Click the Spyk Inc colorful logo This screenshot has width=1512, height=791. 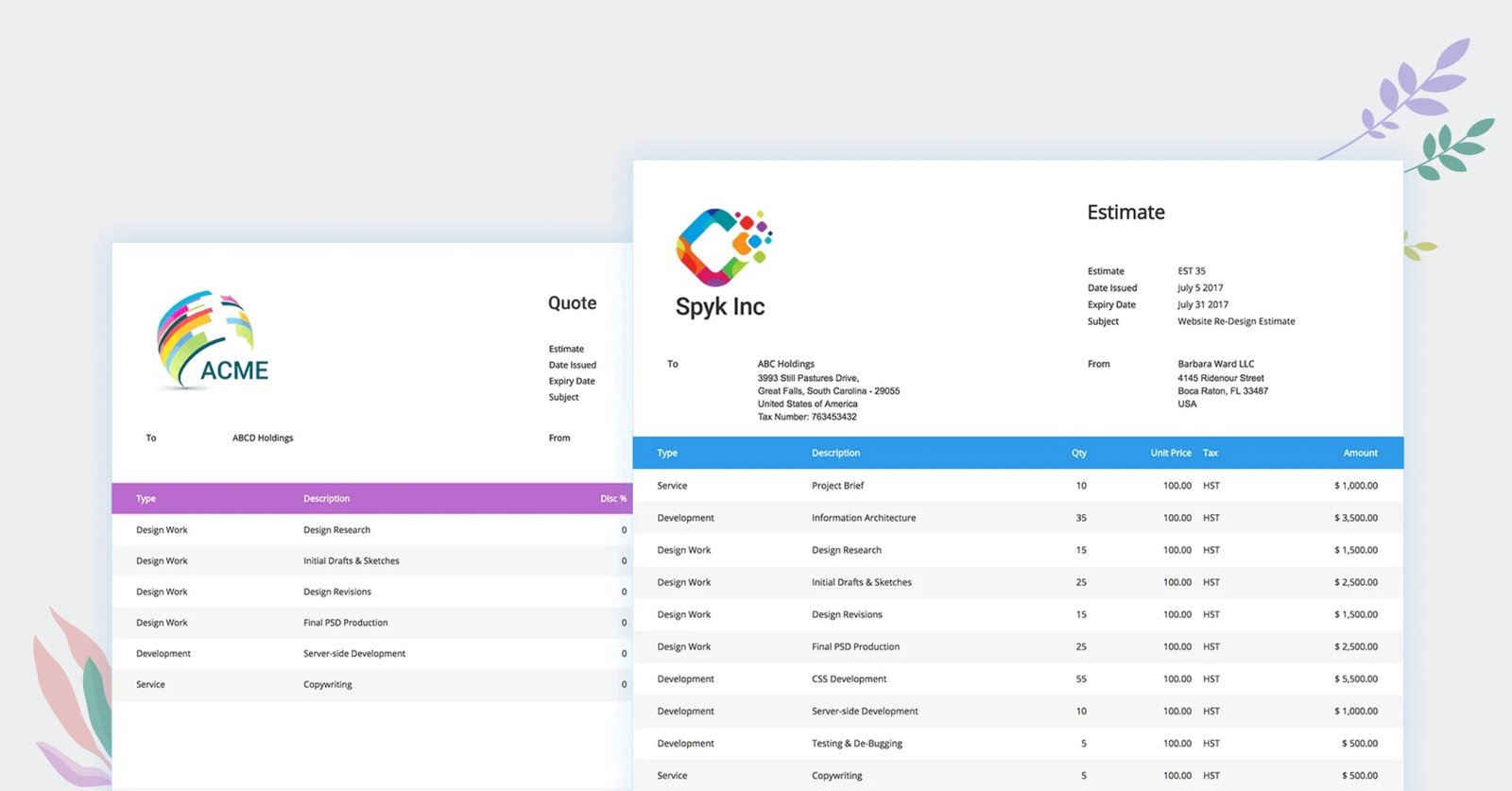click(x=723, y=247)
